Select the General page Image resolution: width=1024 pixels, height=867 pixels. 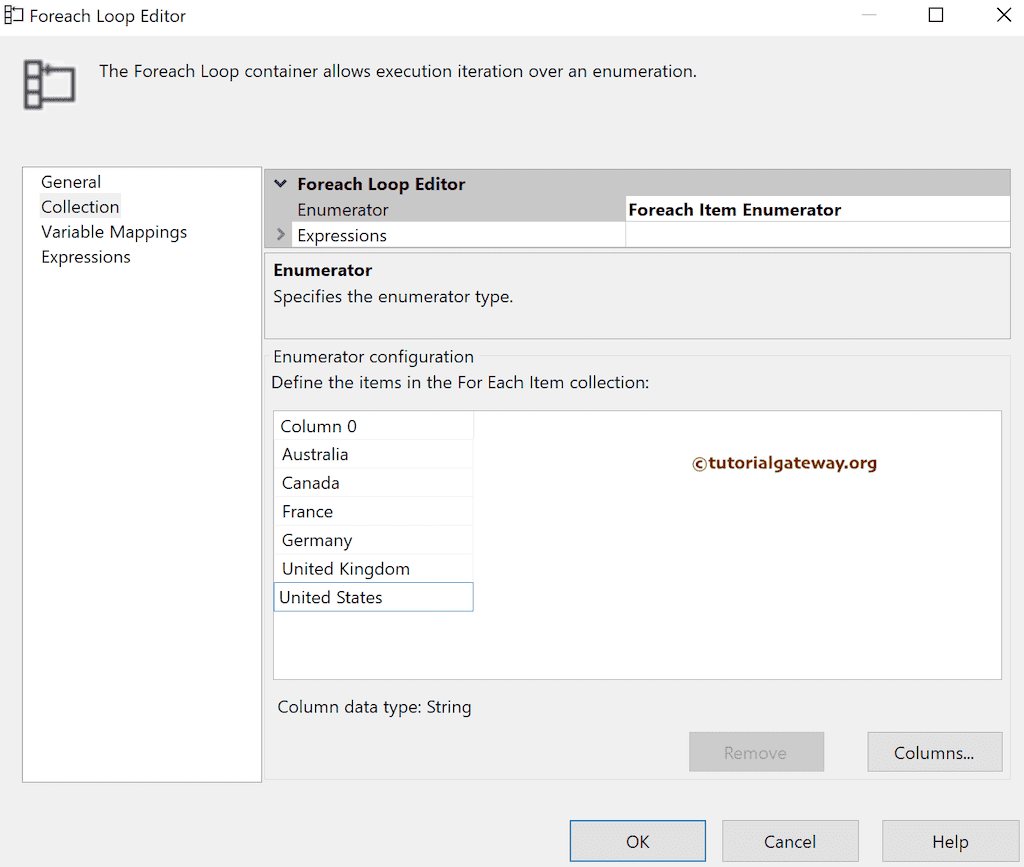(x=71, y=182)
